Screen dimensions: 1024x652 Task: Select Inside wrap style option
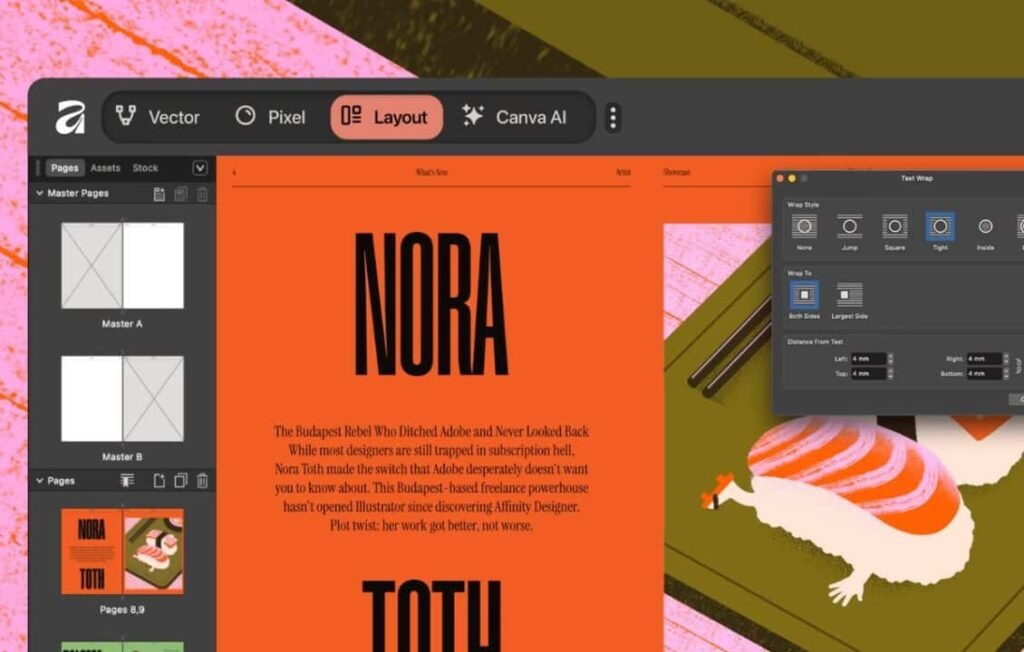click(x=985, y=227)
